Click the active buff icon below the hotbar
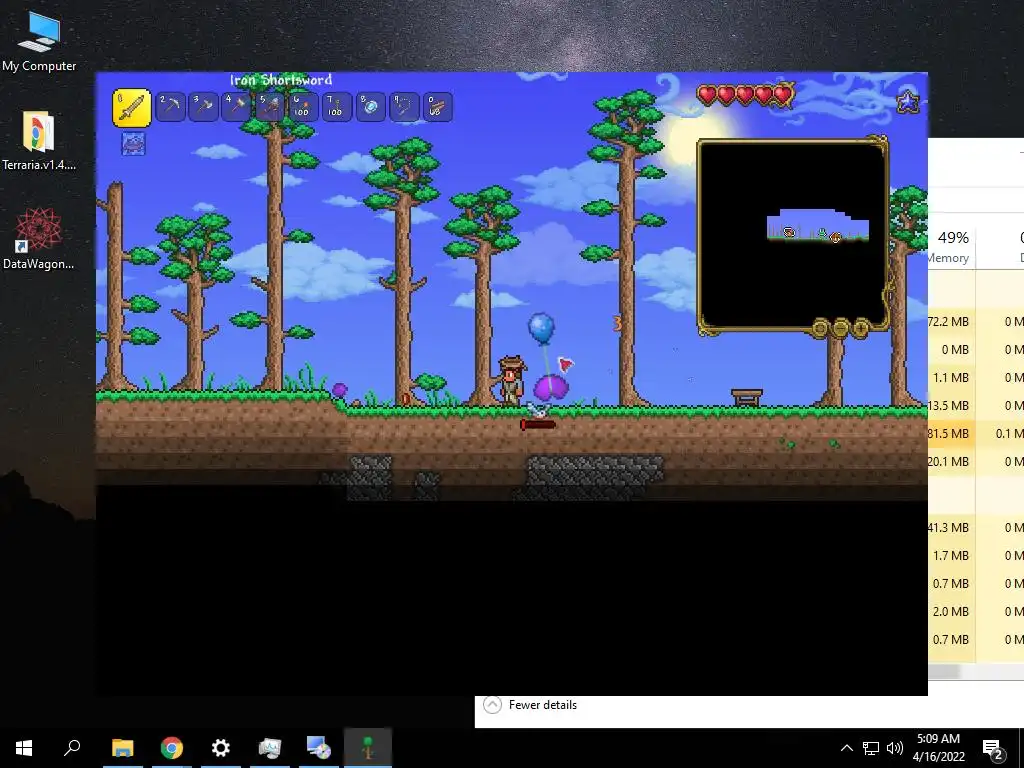Screen dimensions: 1024x768 pos(133,144)
